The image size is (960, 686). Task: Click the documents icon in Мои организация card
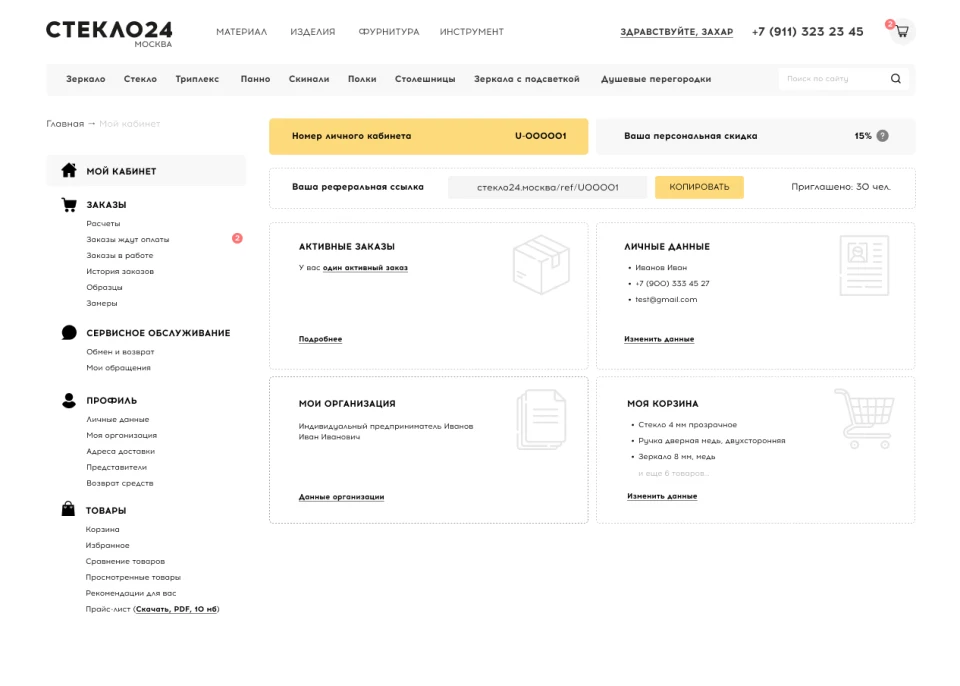(541, 420)
